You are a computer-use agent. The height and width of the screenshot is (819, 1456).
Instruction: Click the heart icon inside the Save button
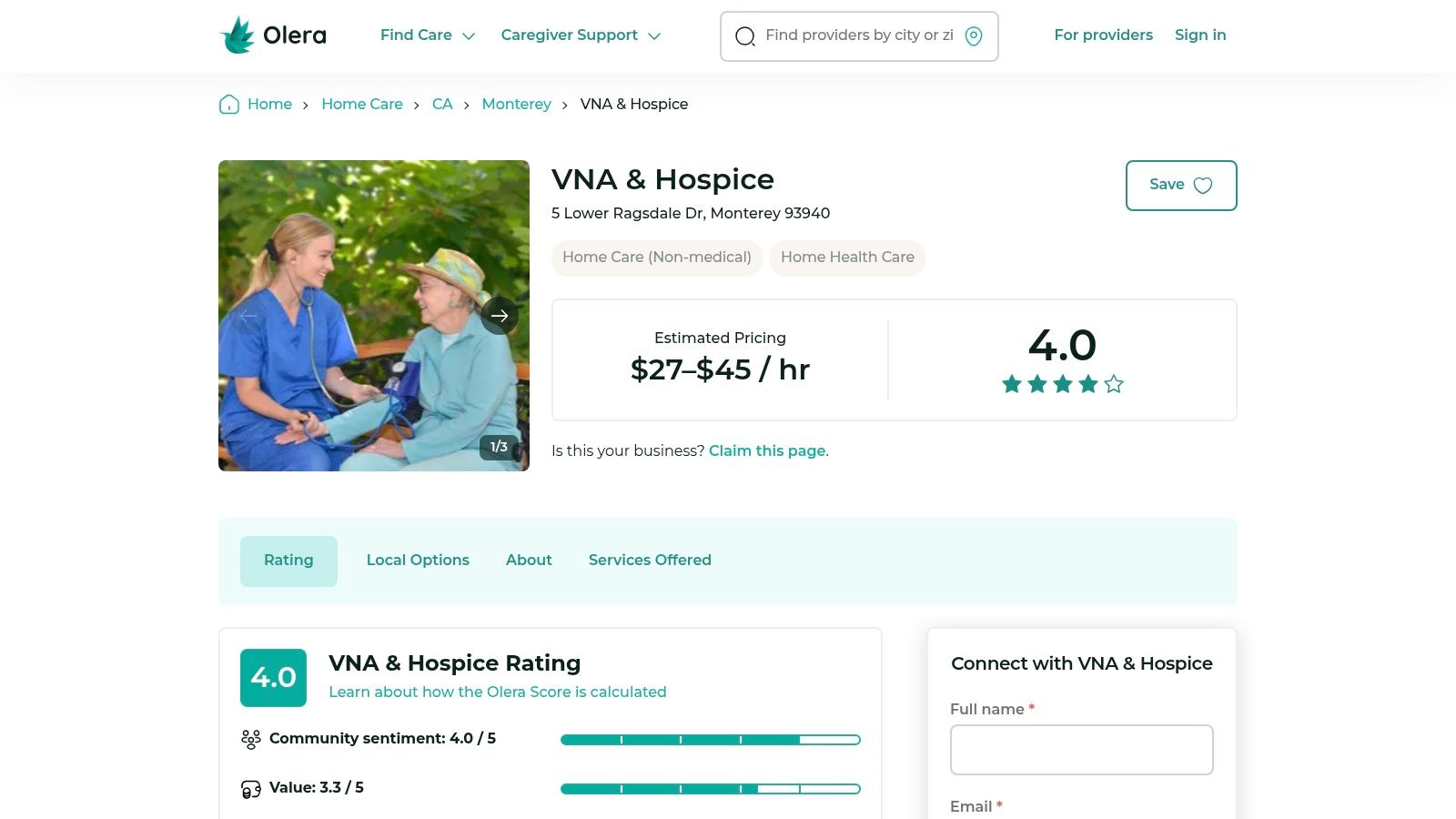pos(1203,185)
